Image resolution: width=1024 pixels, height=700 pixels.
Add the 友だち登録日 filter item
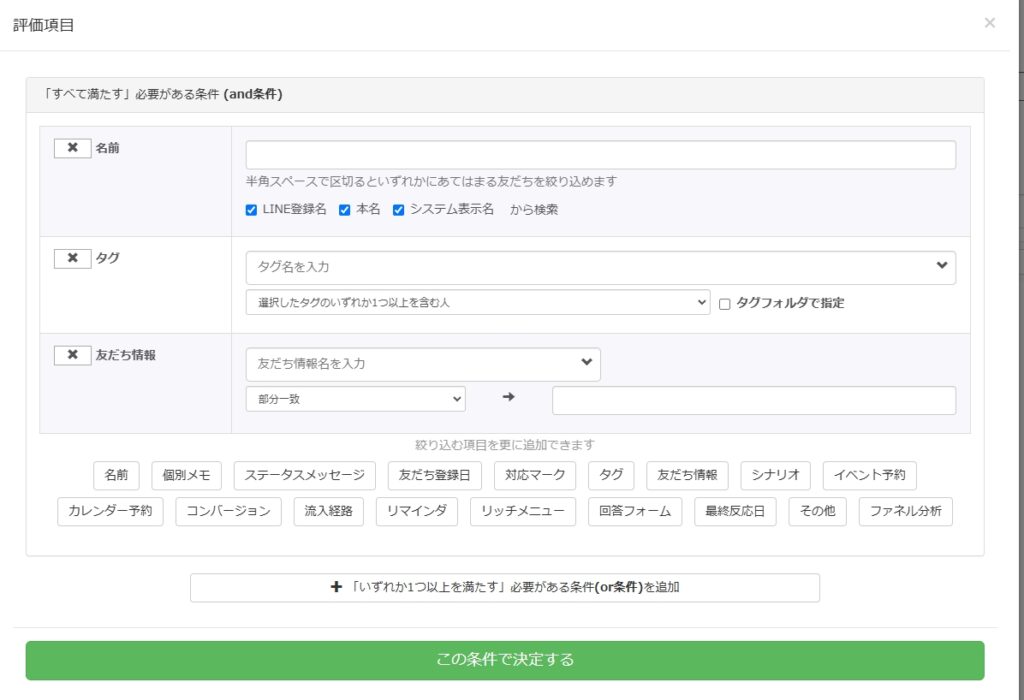tap(434, 476)
